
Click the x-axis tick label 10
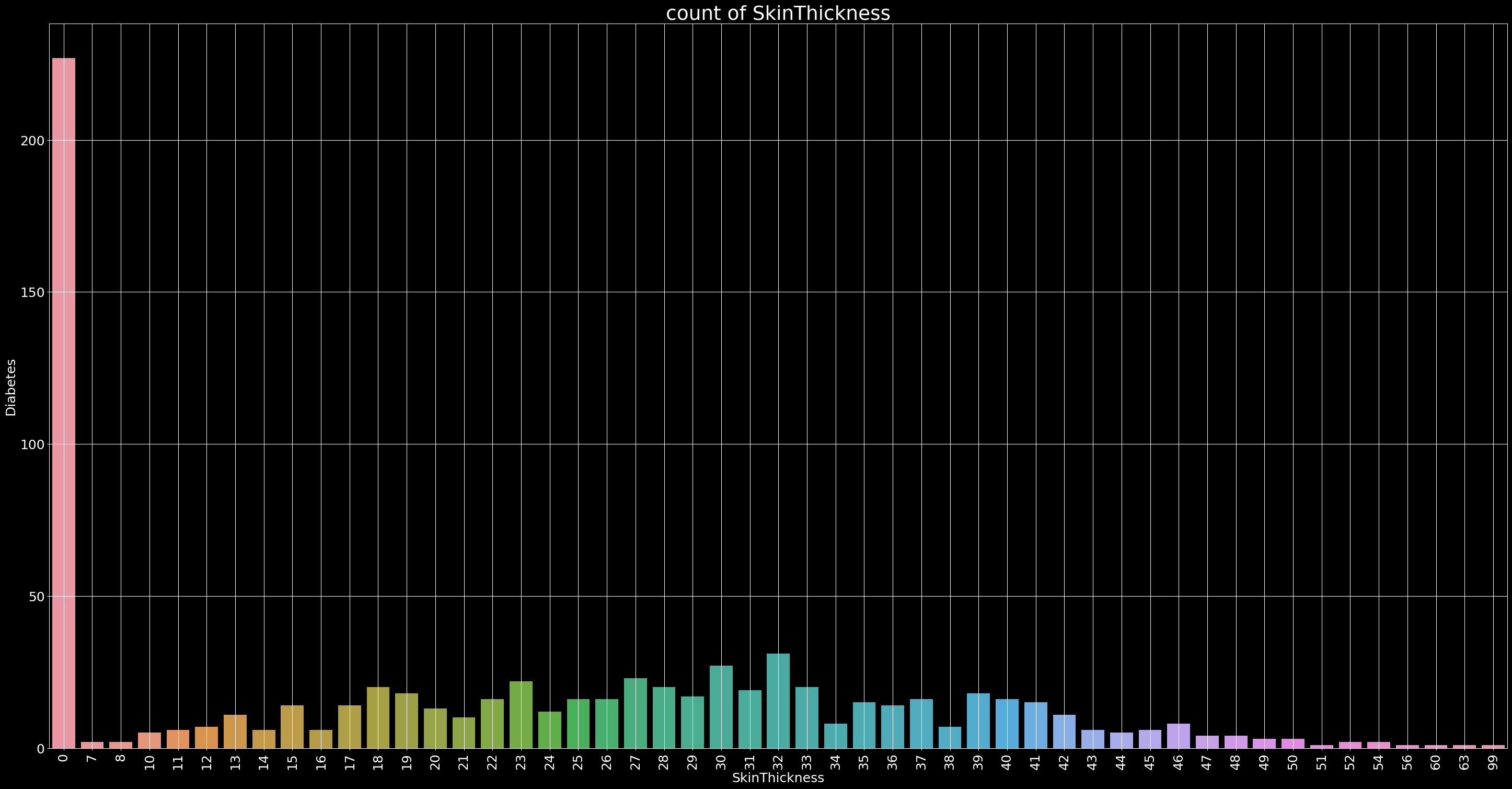click(x=149, y=762)
